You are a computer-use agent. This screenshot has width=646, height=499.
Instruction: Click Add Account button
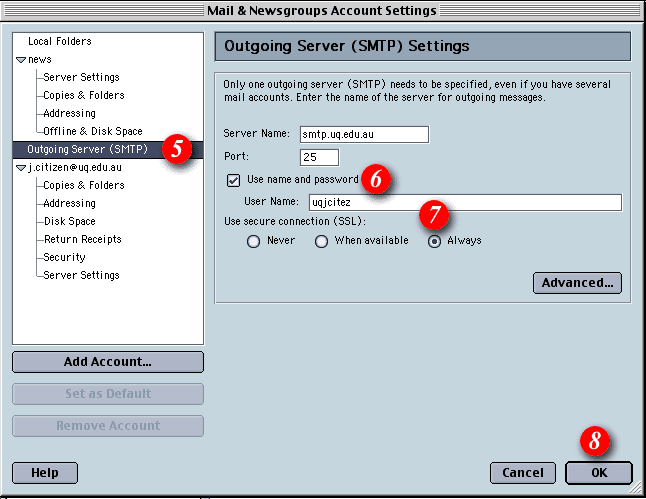(108, 361)
